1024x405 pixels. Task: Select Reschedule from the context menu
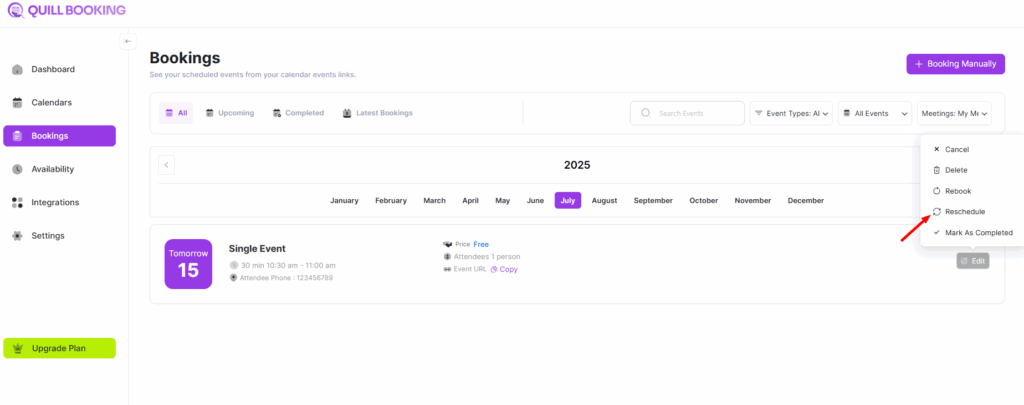coord(964,212)
